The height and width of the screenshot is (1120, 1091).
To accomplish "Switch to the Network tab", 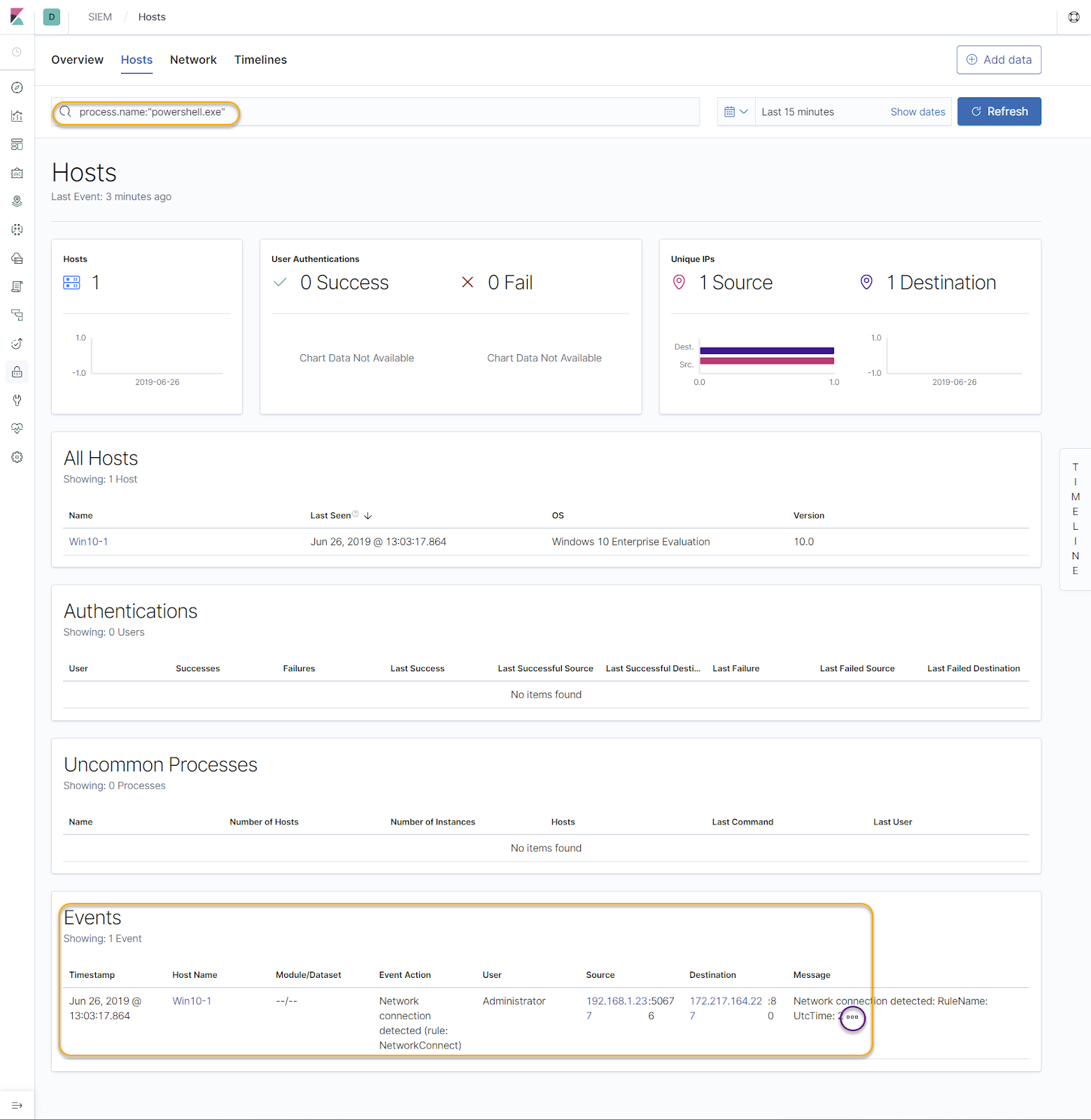I will pos(193,60).
